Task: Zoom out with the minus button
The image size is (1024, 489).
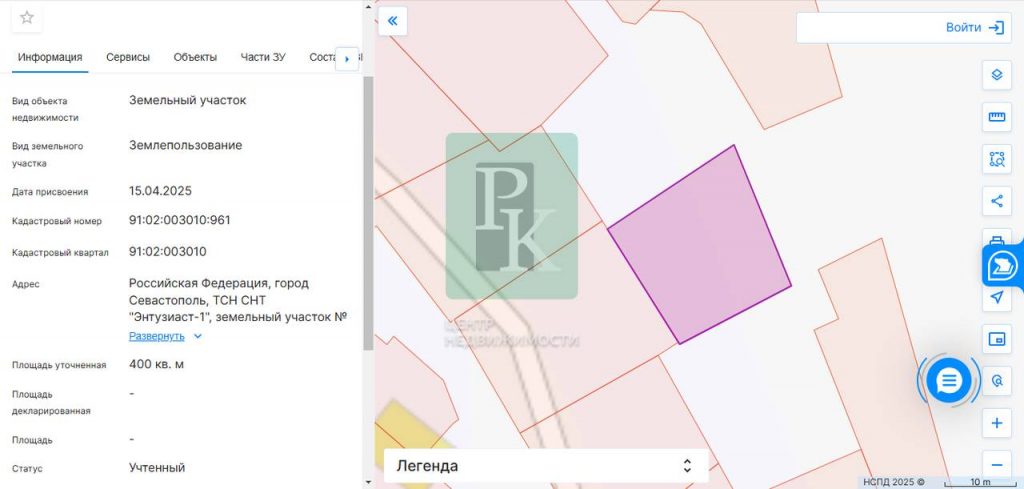Action: 997,465
